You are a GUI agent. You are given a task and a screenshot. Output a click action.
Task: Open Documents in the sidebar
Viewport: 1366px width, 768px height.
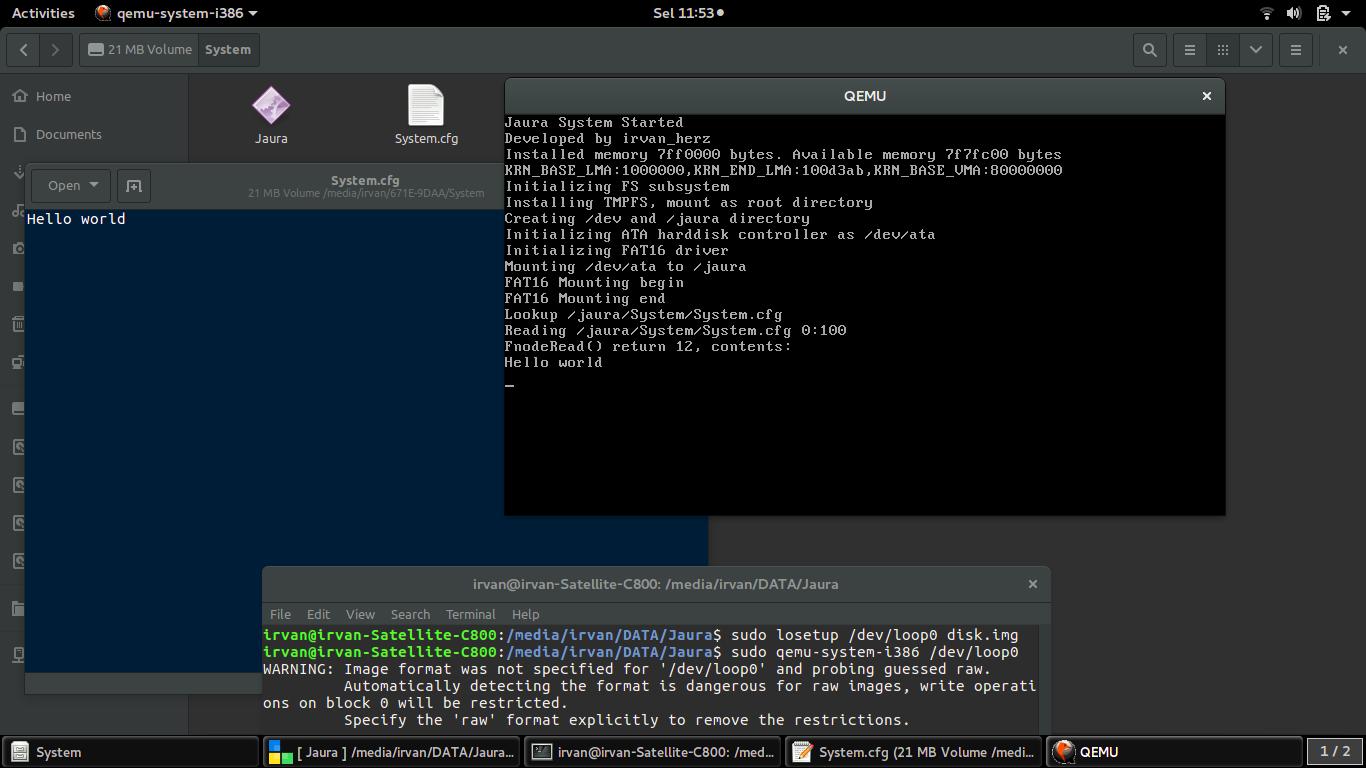click(68, 134)
